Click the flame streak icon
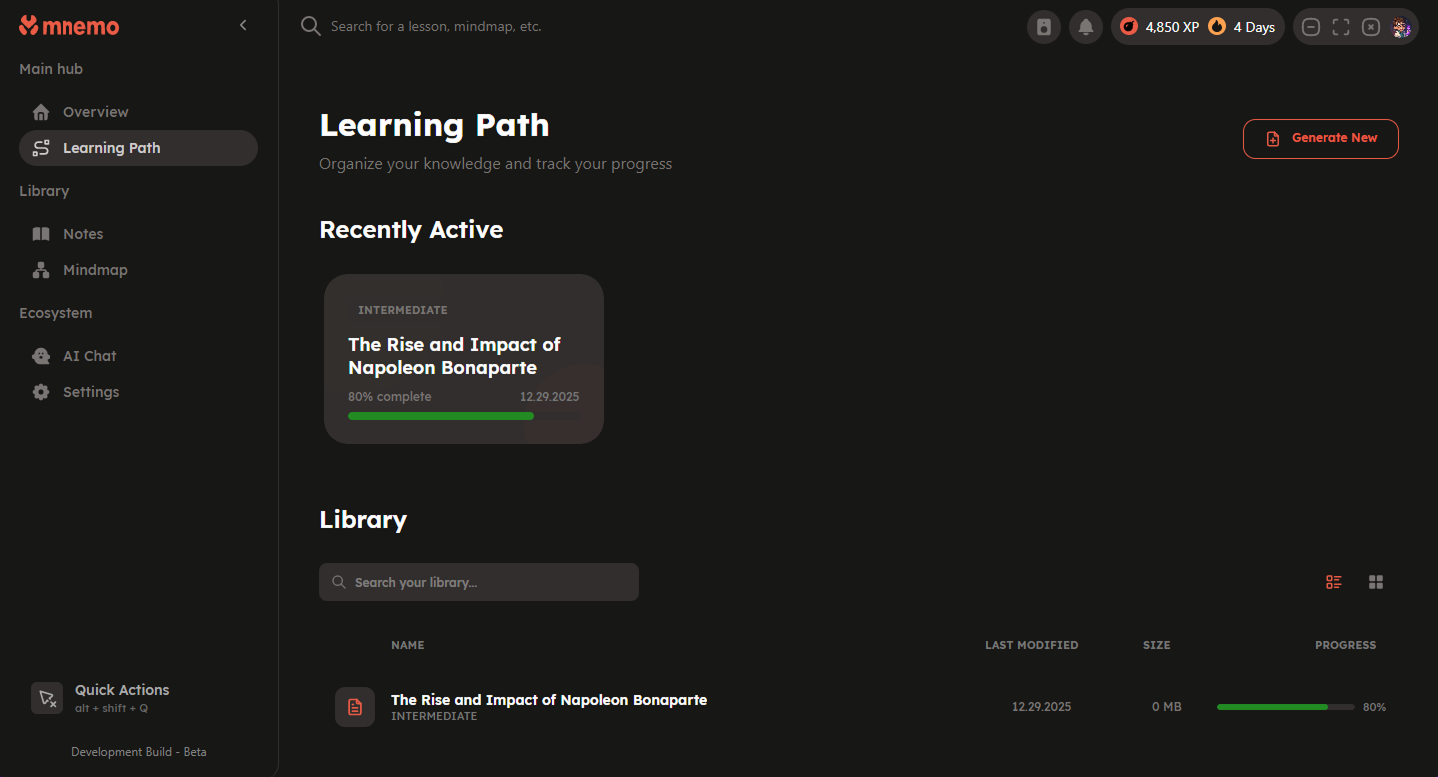Image resolution: width=1438 pixels, height=777 pixels. [1217, 27]
